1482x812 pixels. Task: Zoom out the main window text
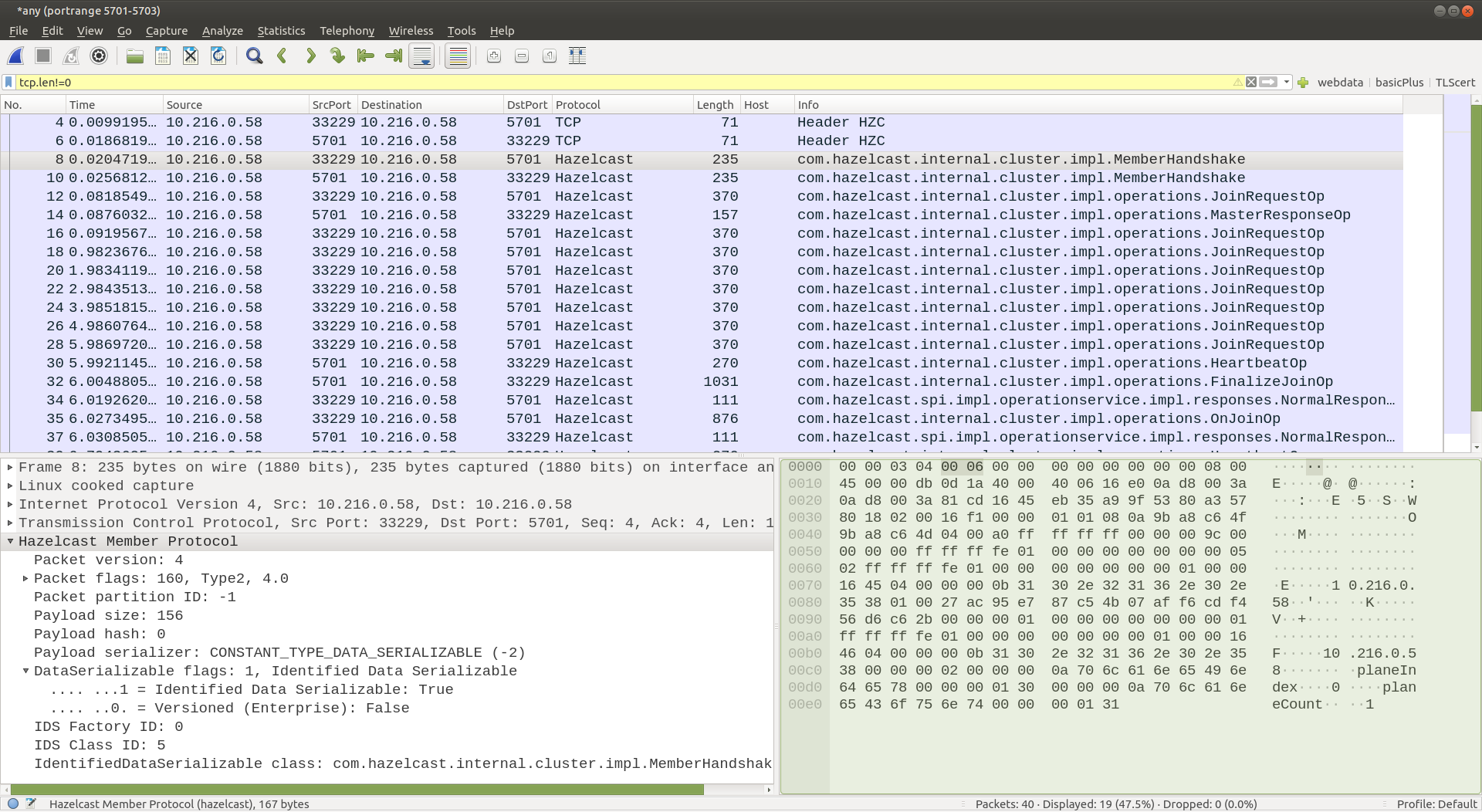pos(522,56)
